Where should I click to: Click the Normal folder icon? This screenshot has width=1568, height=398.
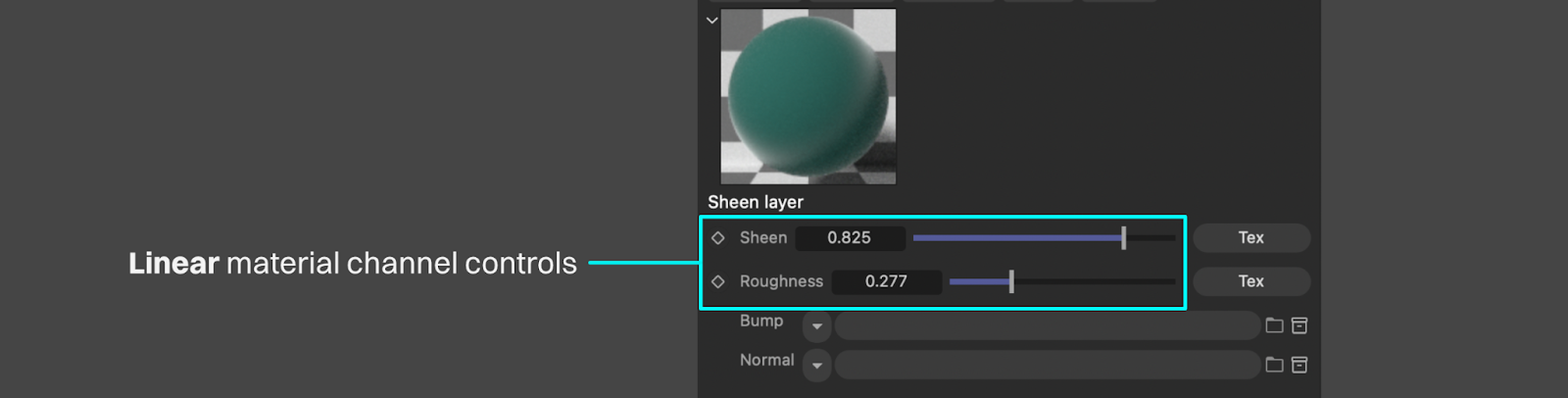(1274, 365)
